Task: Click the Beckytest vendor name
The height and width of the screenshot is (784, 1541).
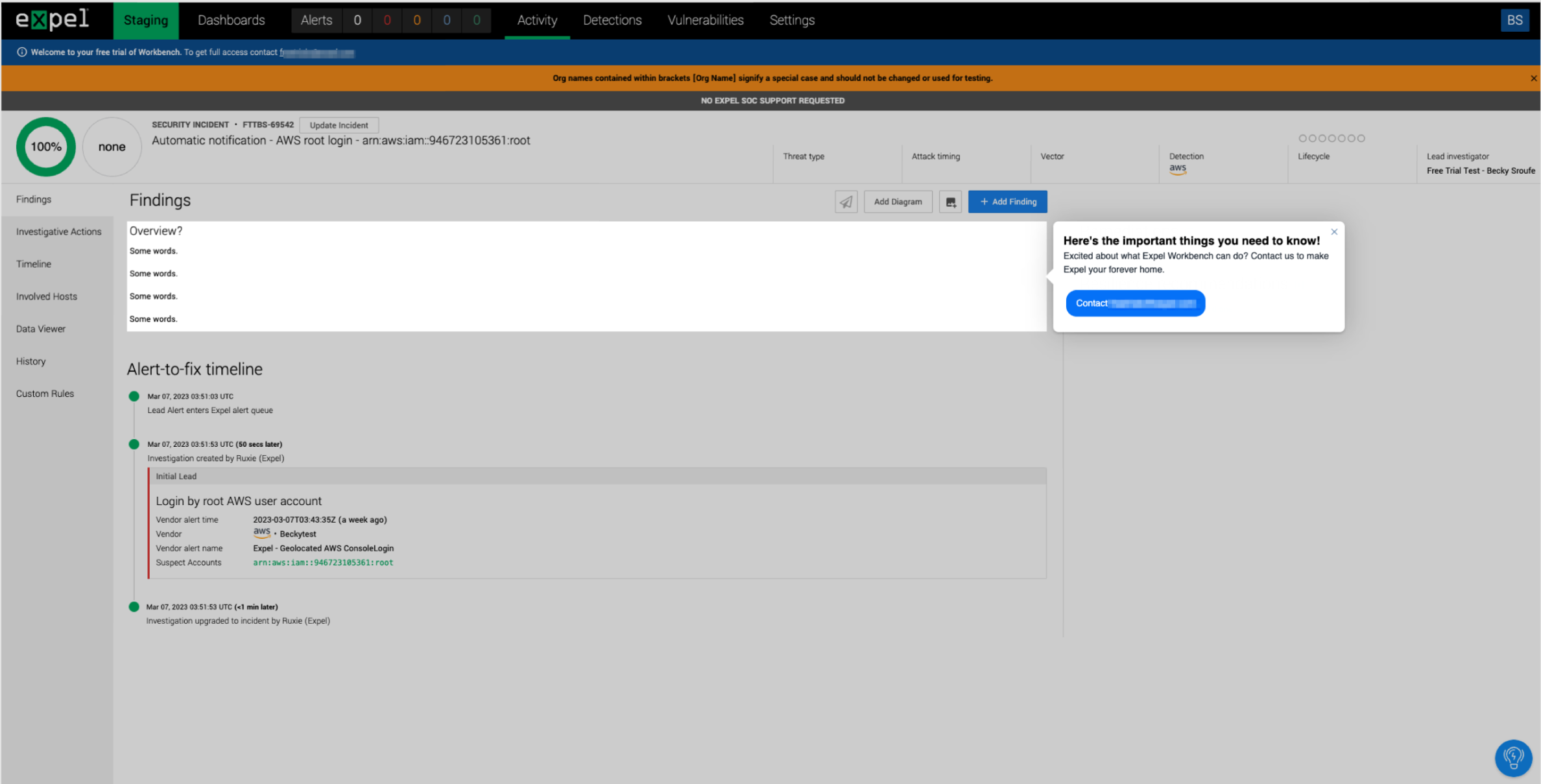Action: pos(298,534)
